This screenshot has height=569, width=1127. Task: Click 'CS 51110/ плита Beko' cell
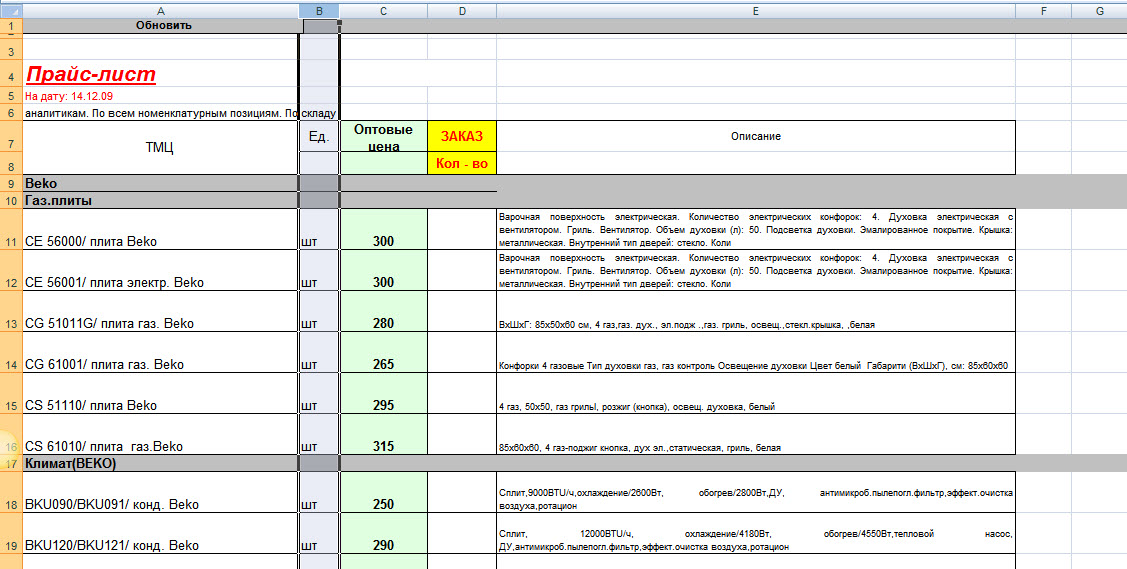160,393
